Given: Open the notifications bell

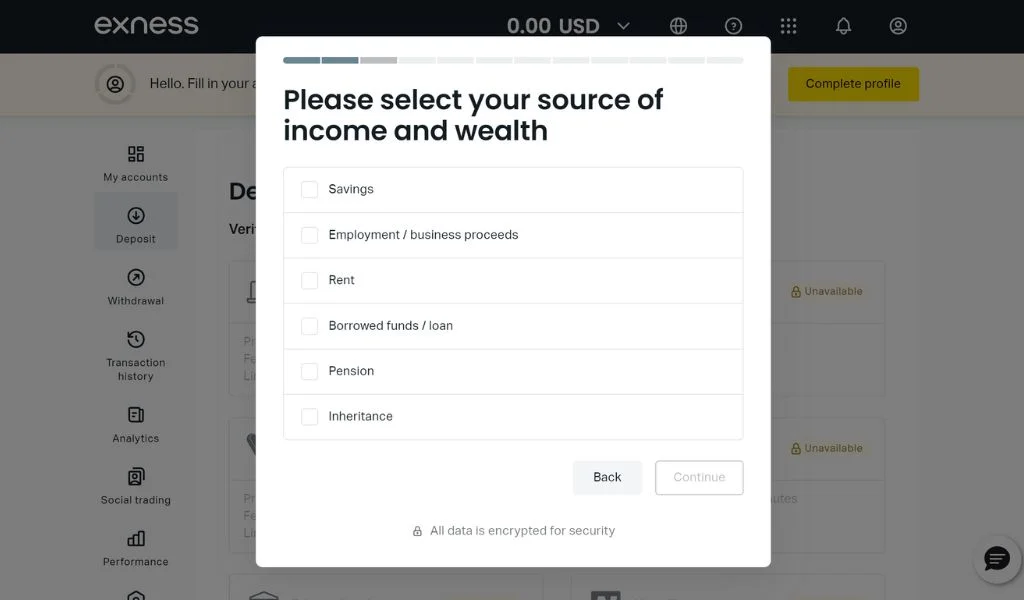Looking at the screenshot, I should tap(843, 26).
